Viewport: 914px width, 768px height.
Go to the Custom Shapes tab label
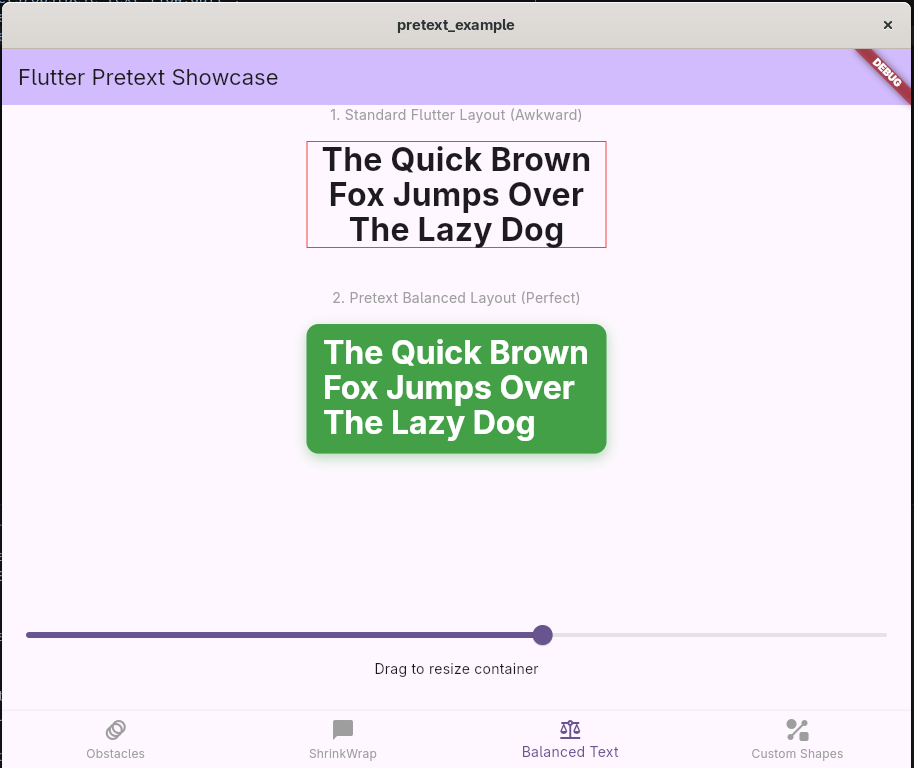[797, 753]
